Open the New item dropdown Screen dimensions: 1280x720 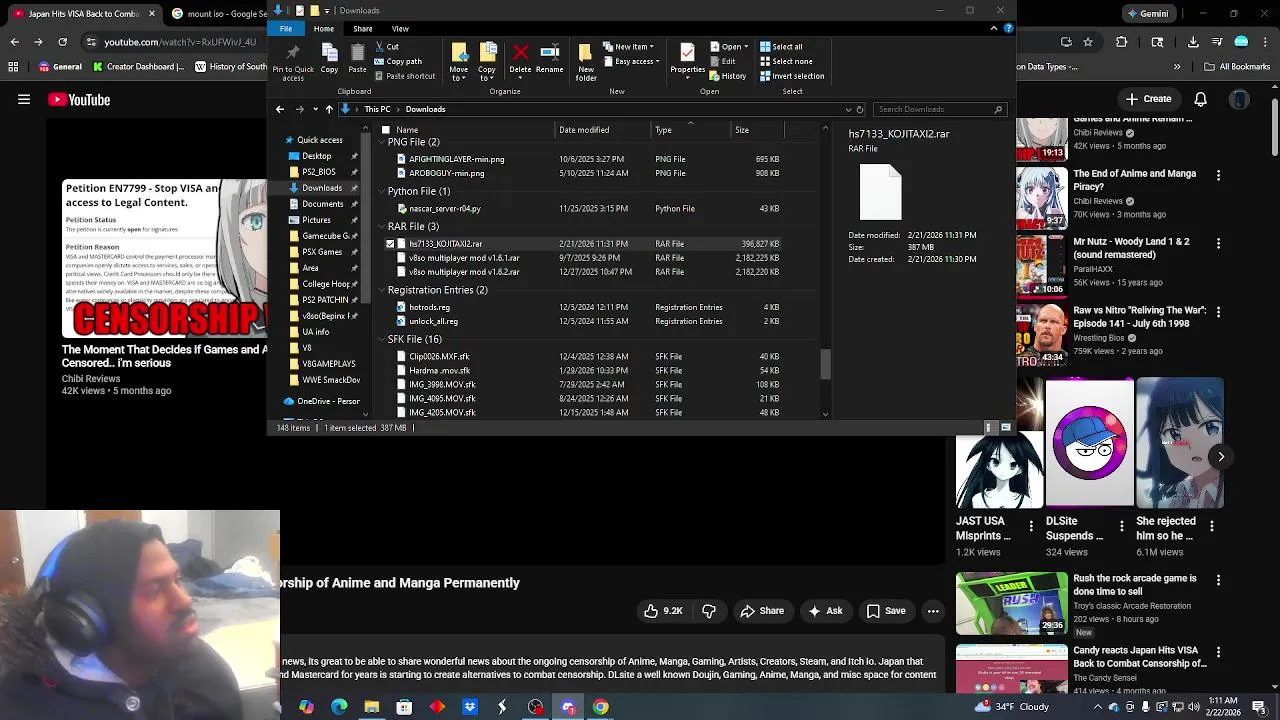(629, 47)
